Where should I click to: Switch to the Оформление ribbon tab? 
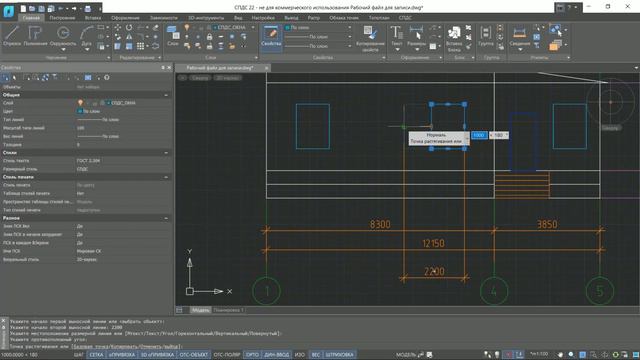(125, 18)
